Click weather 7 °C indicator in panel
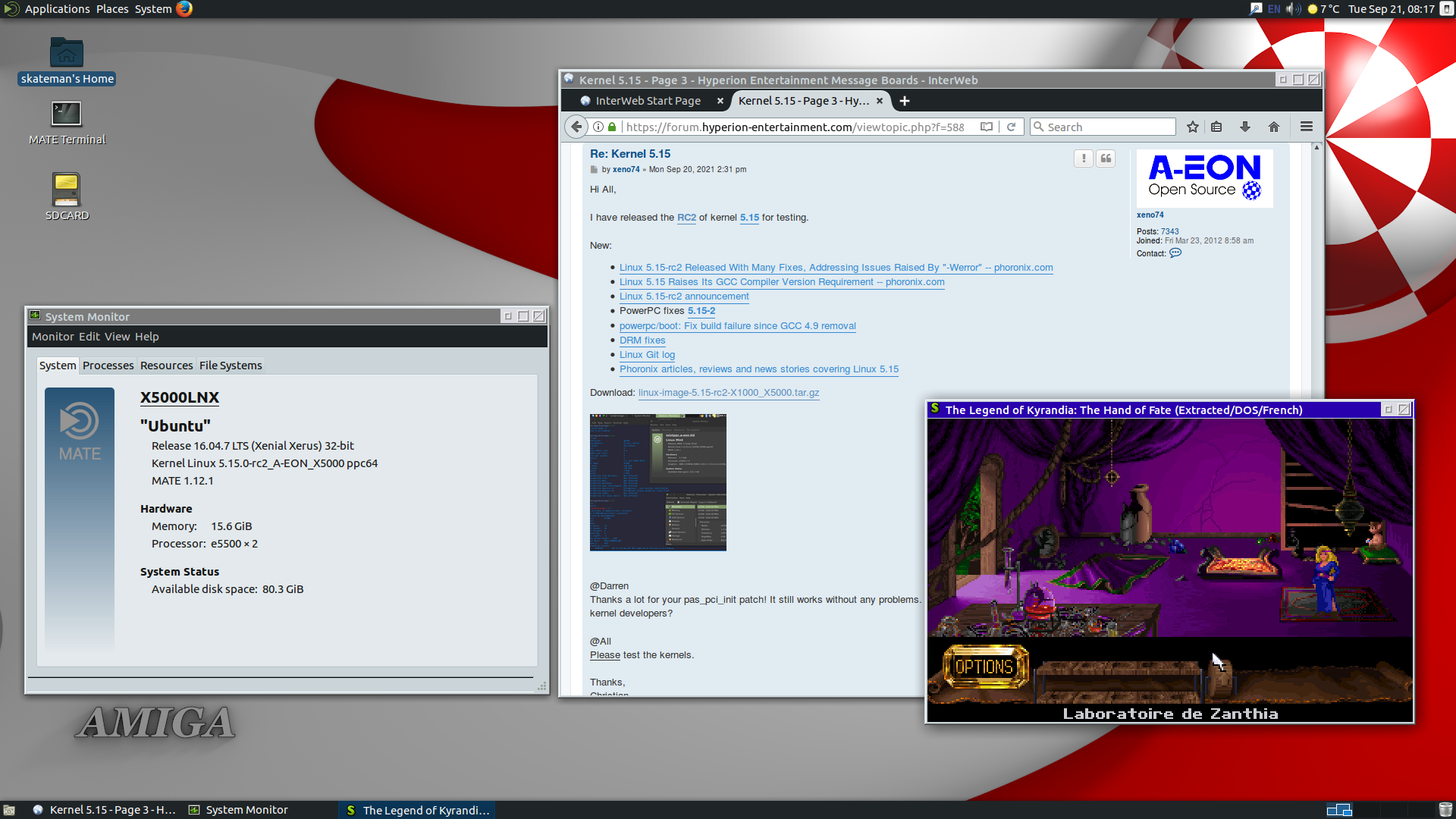This screenshot has width=1456, height=819. [x=1323, y=9]
